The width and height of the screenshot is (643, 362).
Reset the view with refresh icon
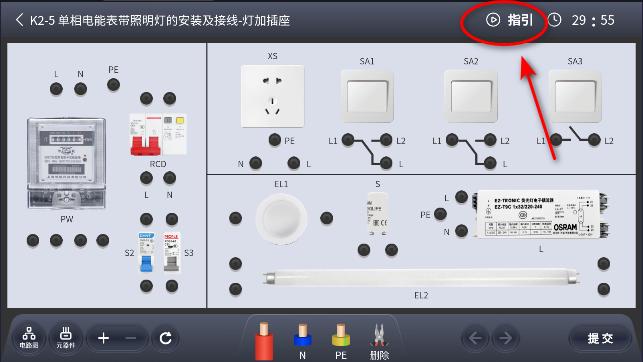[x=165, y=338]
